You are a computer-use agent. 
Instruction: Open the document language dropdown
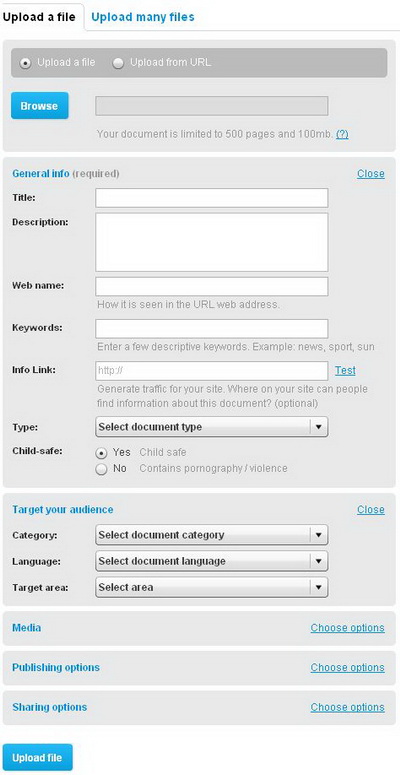coord(212,561)
